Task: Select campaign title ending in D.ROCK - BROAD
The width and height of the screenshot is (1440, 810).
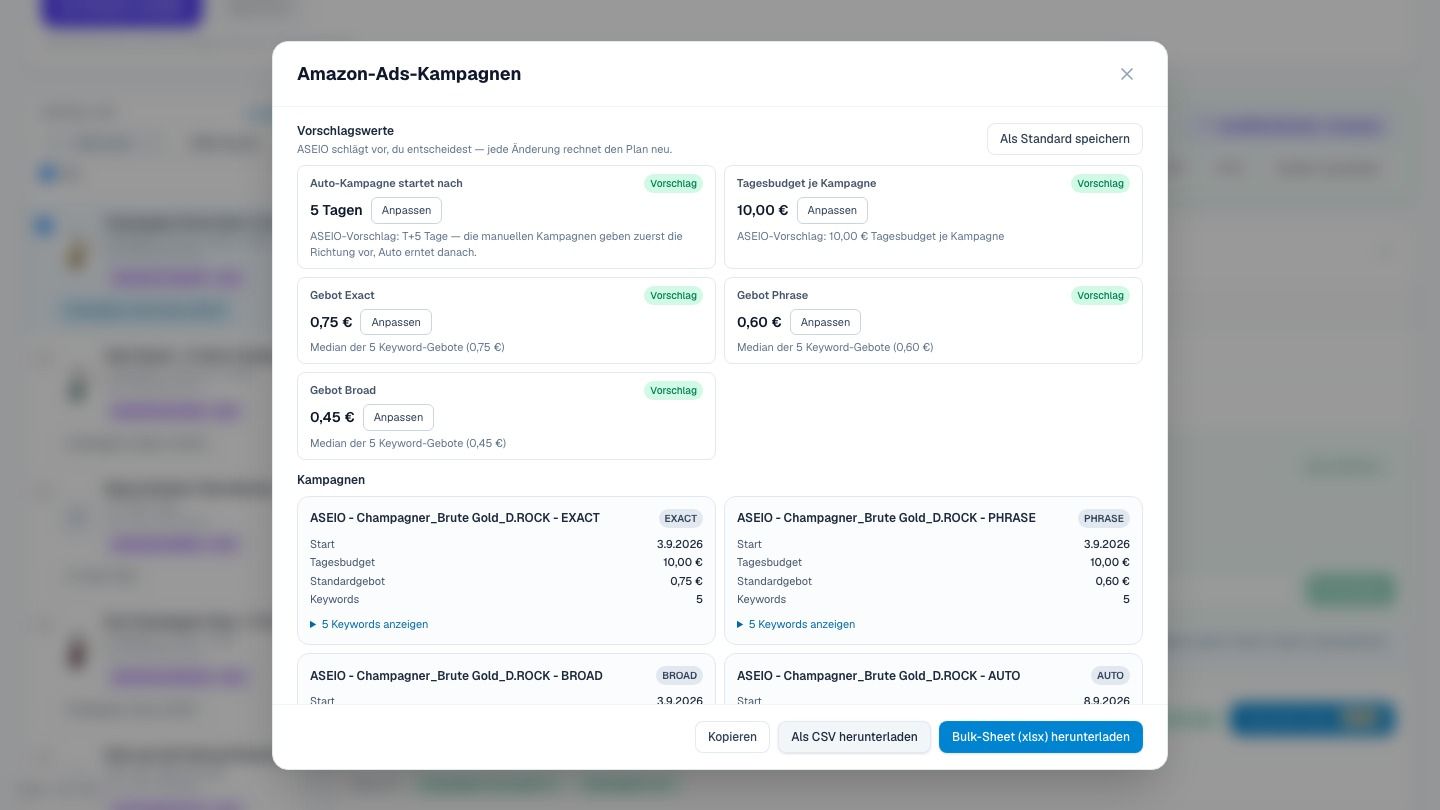Action: [456, 676]
